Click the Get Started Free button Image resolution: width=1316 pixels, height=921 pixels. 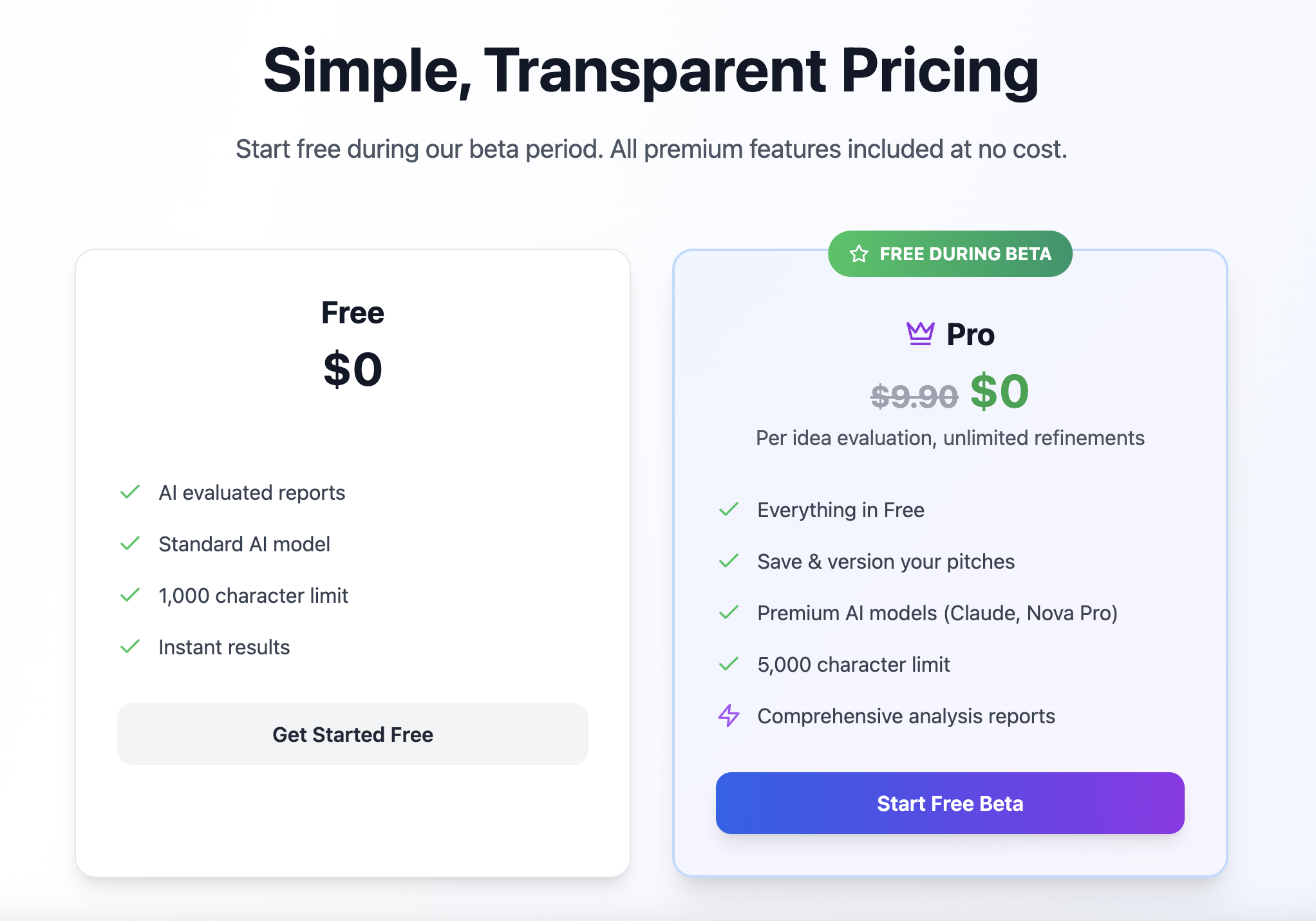(353, 734)
